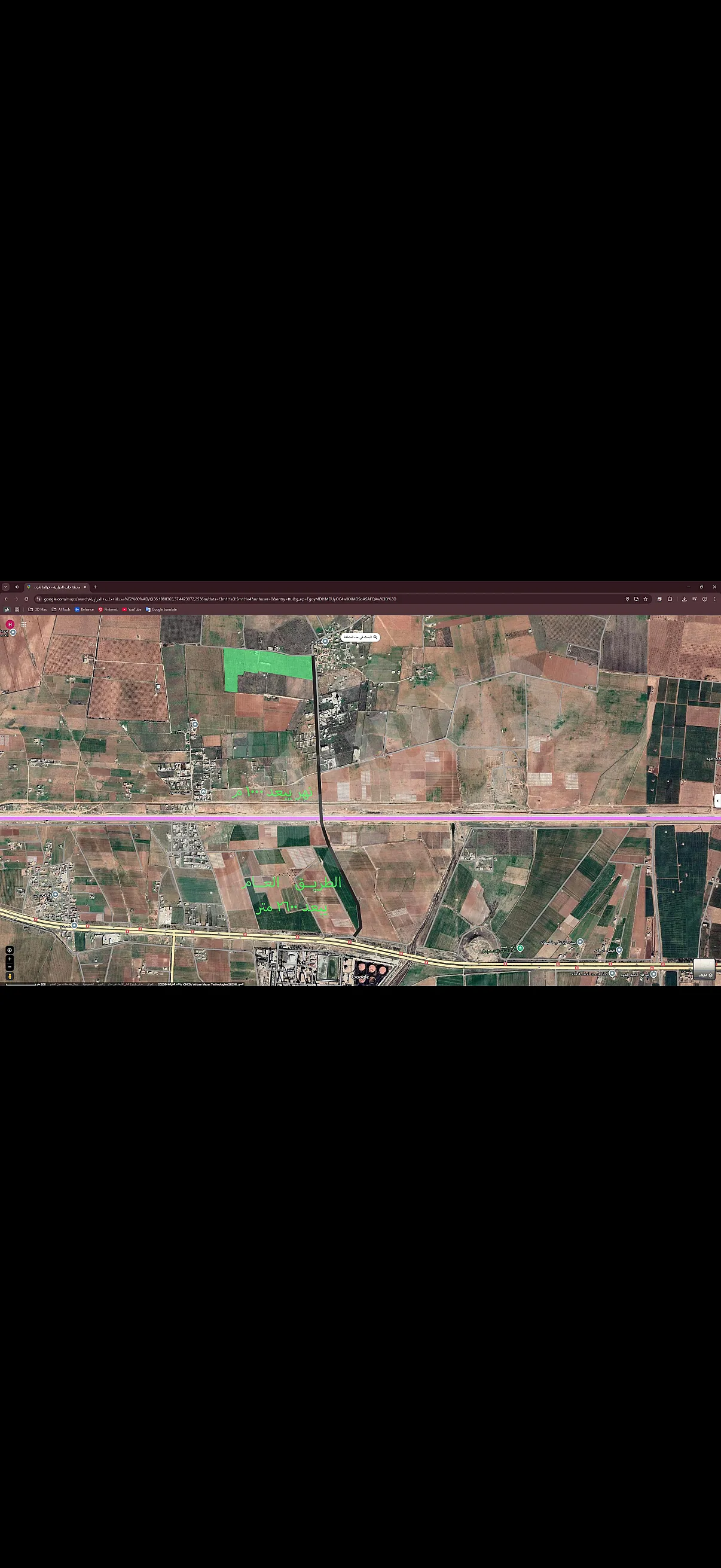Open the gh bookmark shortcut
The image size is (721, 1568).
click(7, 609)
